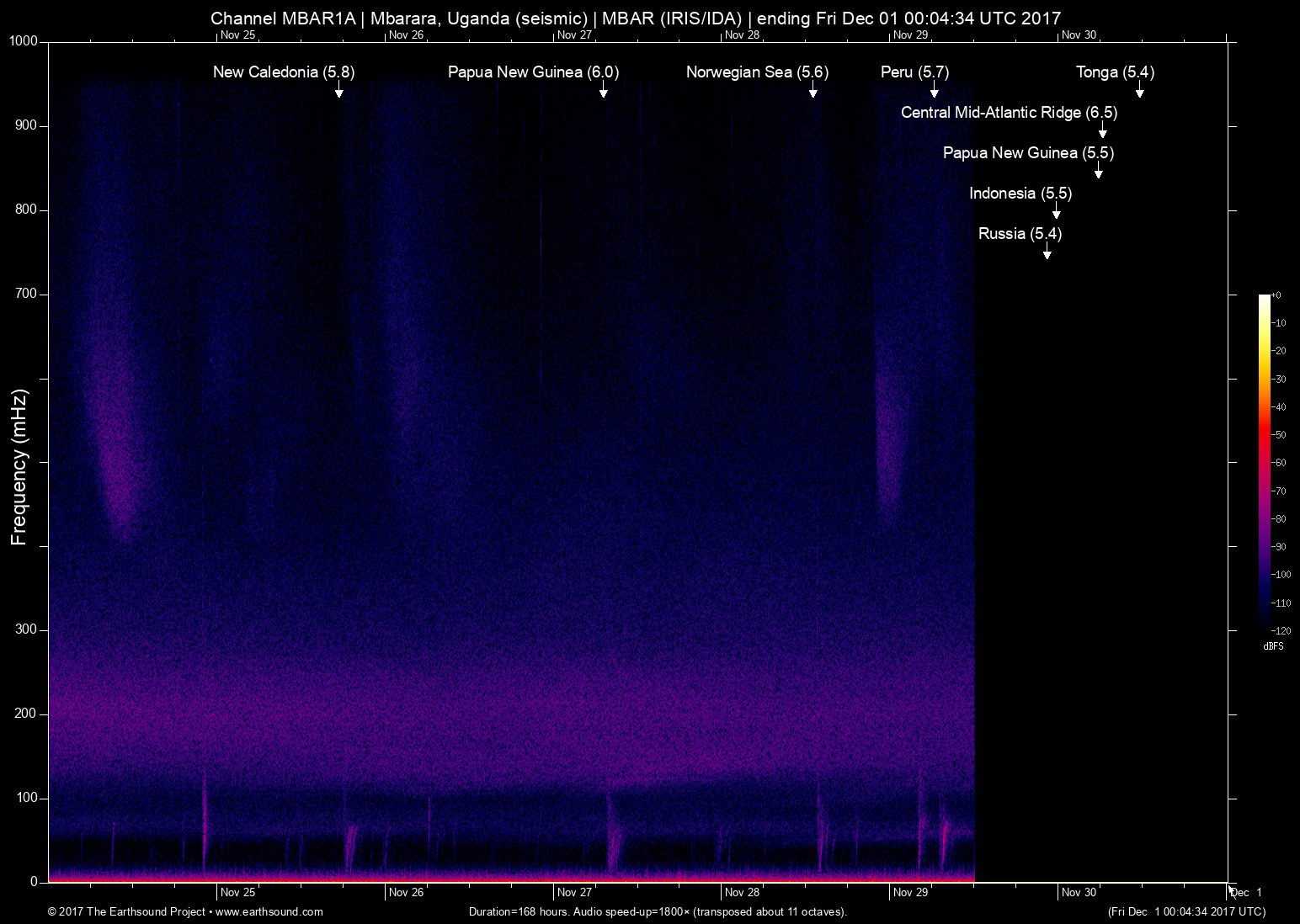Click the 1000 mHz frequency tick label

coord(22,39)
